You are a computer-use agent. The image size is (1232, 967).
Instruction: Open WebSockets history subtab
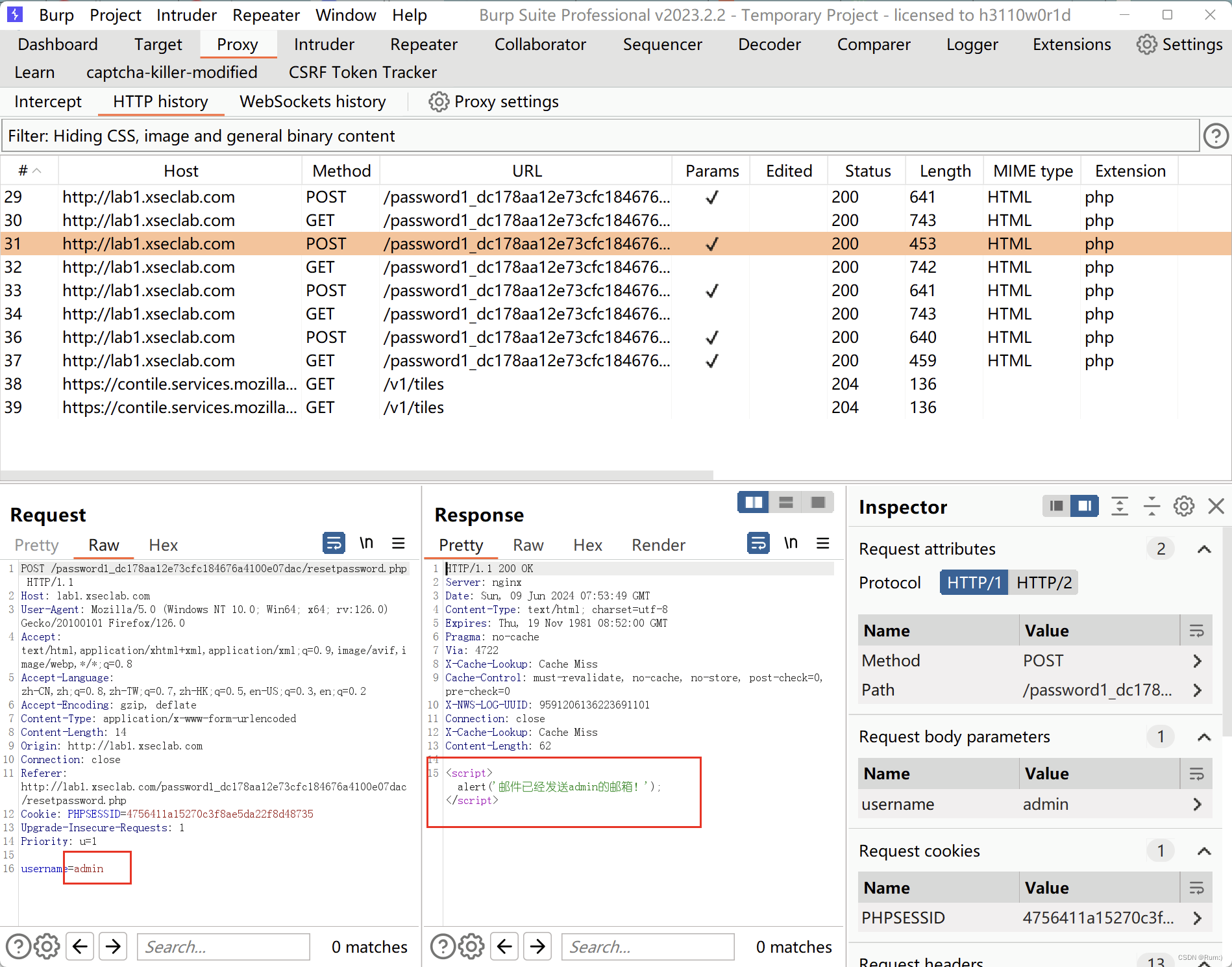[313, 102]
